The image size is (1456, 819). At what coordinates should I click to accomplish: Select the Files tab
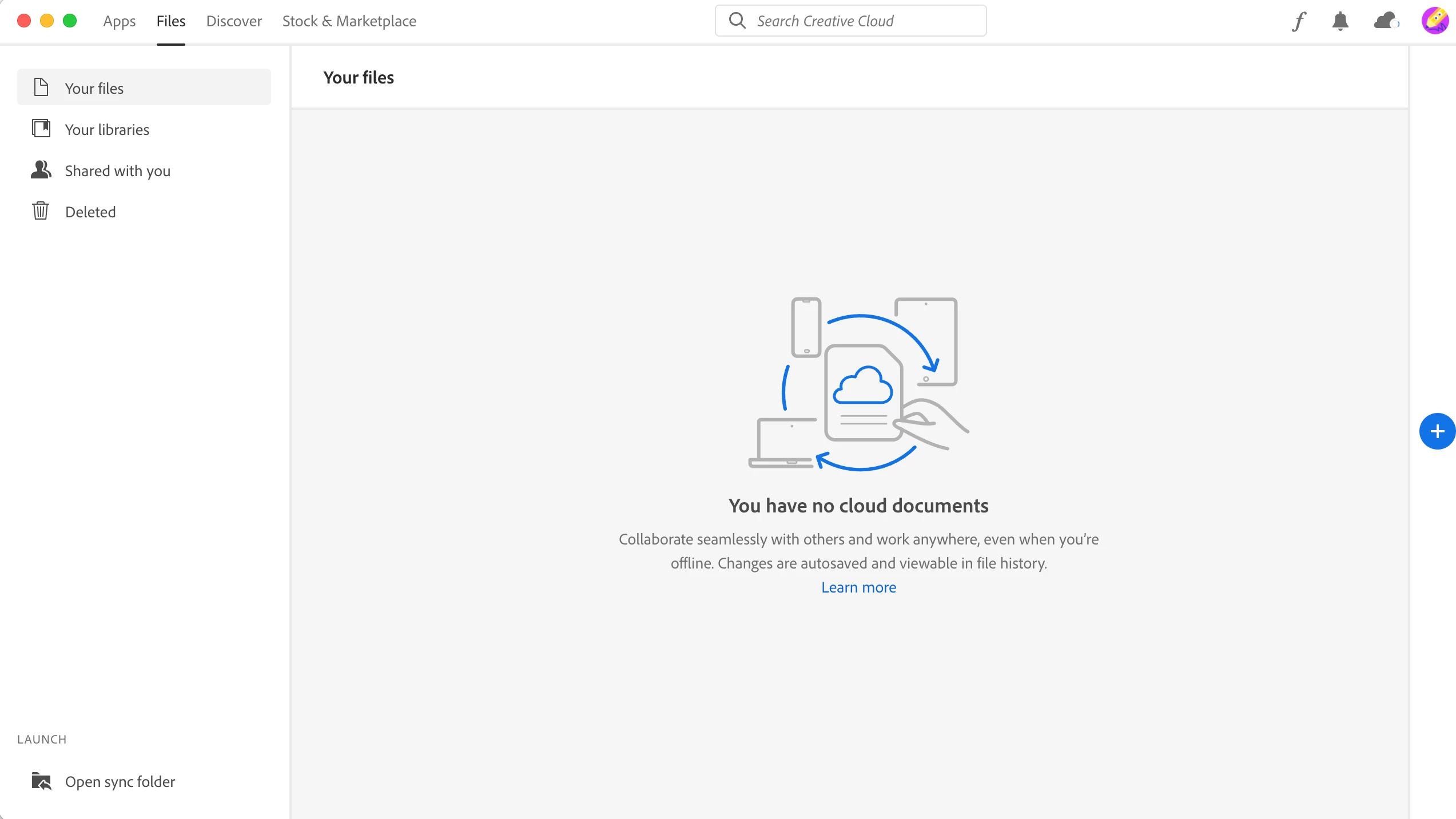pyautogui.click(x=171, y=21)
